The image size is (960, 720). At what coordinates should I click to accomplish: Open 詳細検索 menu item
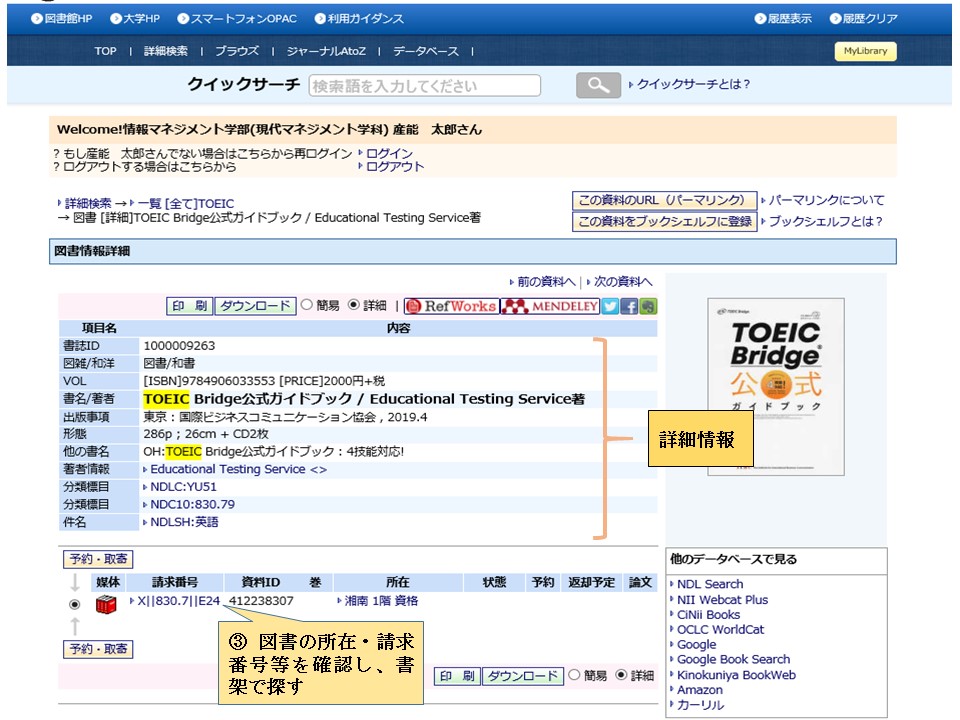click(166, 51)
